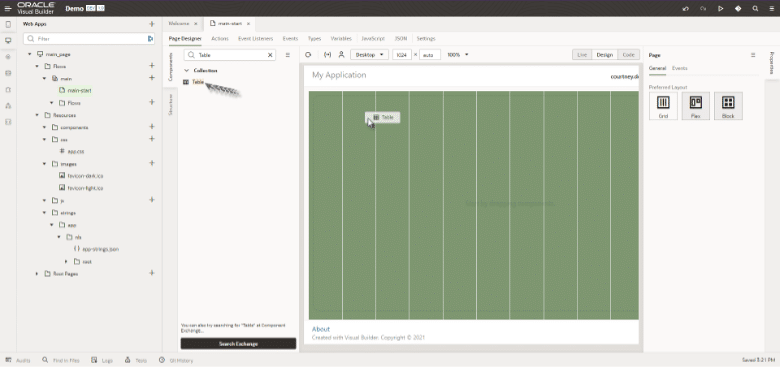The image size is (780, 368).
Task: Click plus icon beside components folder
Action: [152, 127]
